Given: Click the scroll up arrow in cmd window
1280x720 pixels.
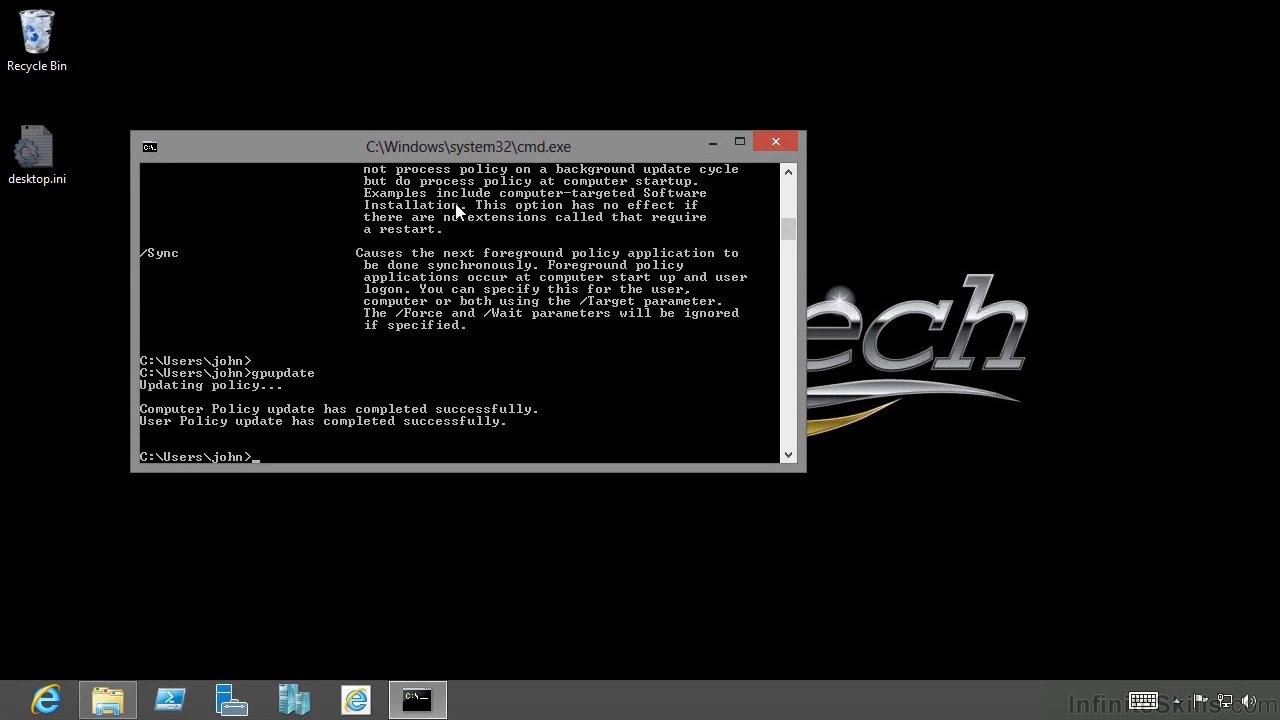Looking at the screenshot, I should 788,172.
